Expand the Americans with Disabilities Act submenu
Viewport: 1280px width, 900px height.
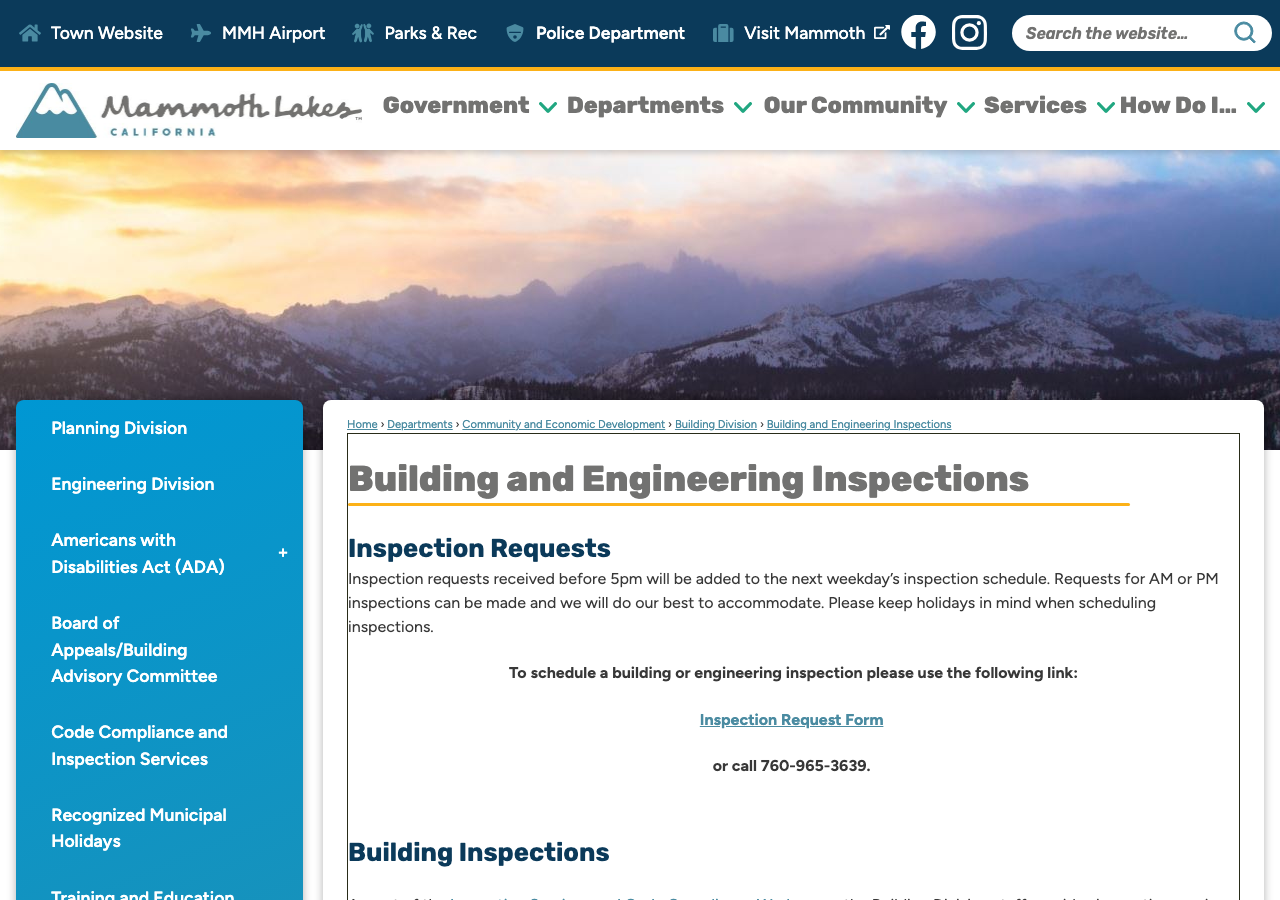(x=283, y=553)
